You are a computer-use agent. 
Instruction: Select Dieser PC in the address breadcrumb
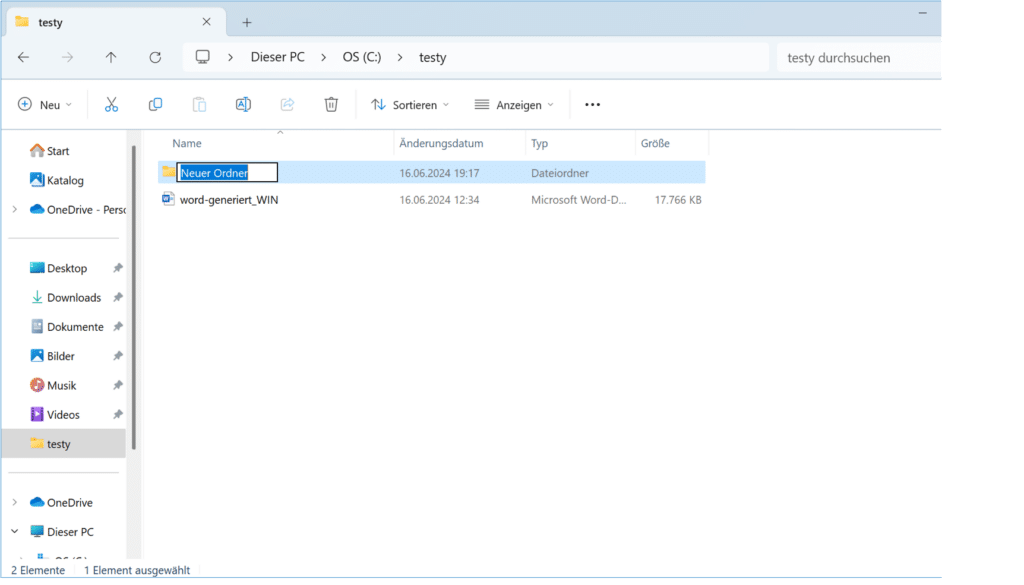(278, 57)
